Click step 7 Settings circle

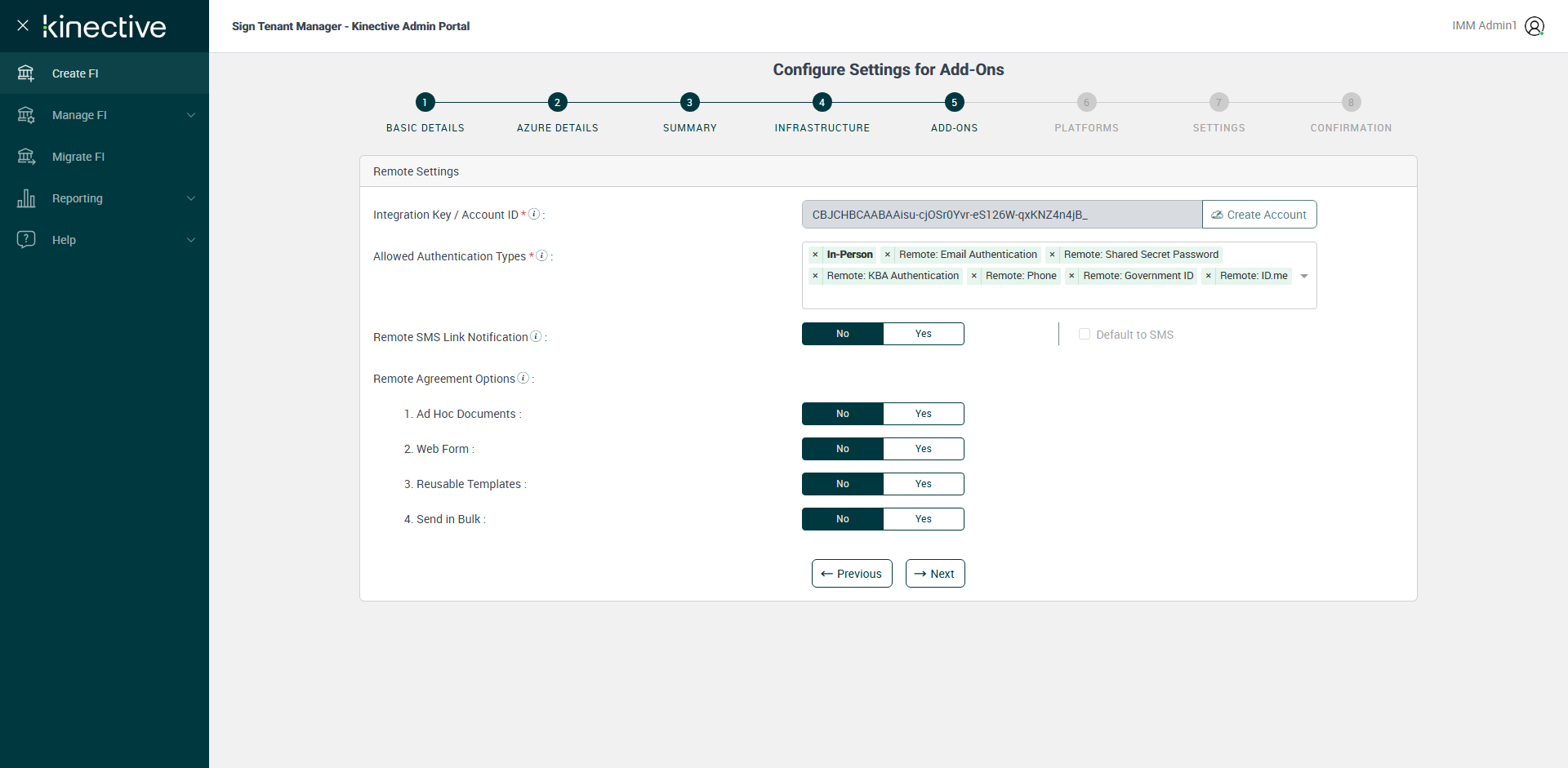pyautogui.click(x=1218, y=102)
